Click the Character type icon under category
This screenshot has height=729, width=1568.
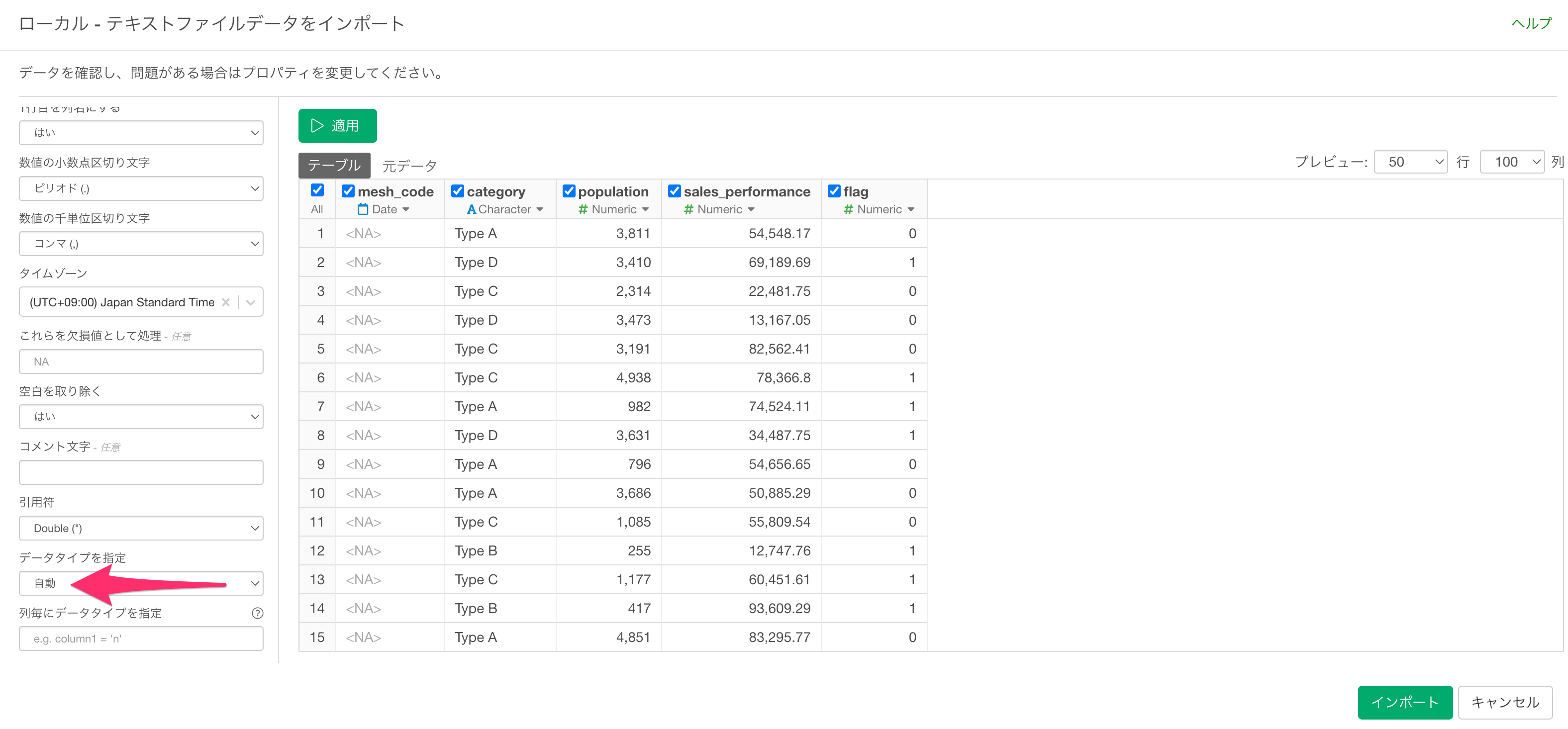(x=471, y=209)
